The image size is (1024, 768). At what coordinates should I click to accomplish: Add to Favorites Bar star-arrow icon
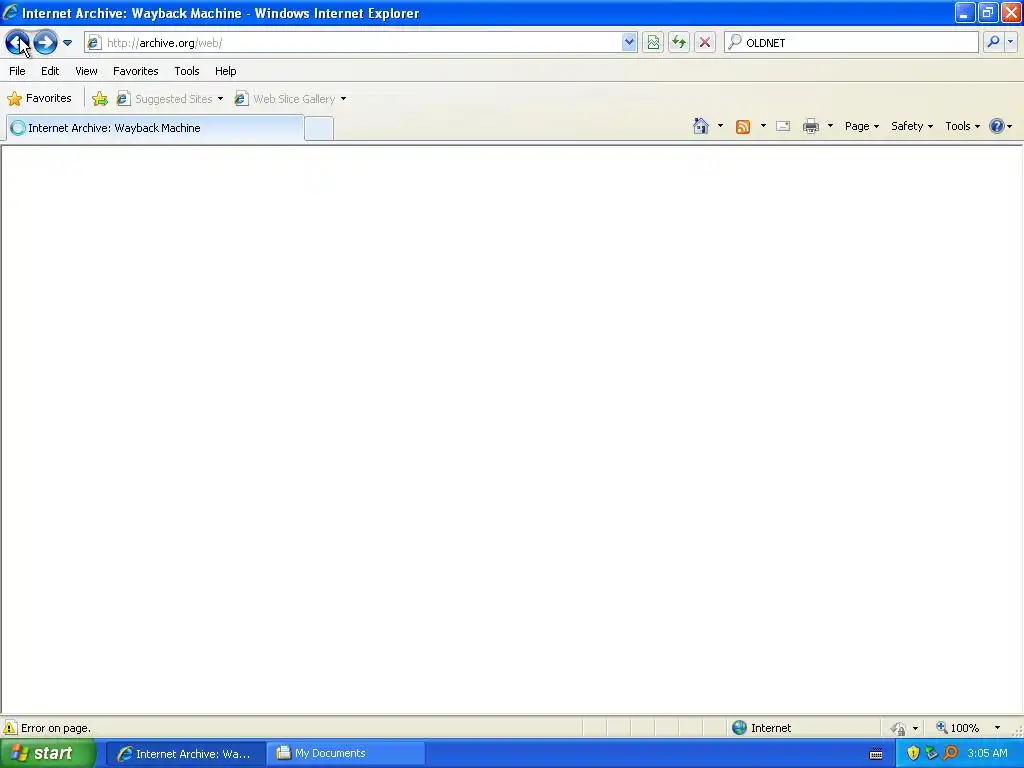click(100, 99)
